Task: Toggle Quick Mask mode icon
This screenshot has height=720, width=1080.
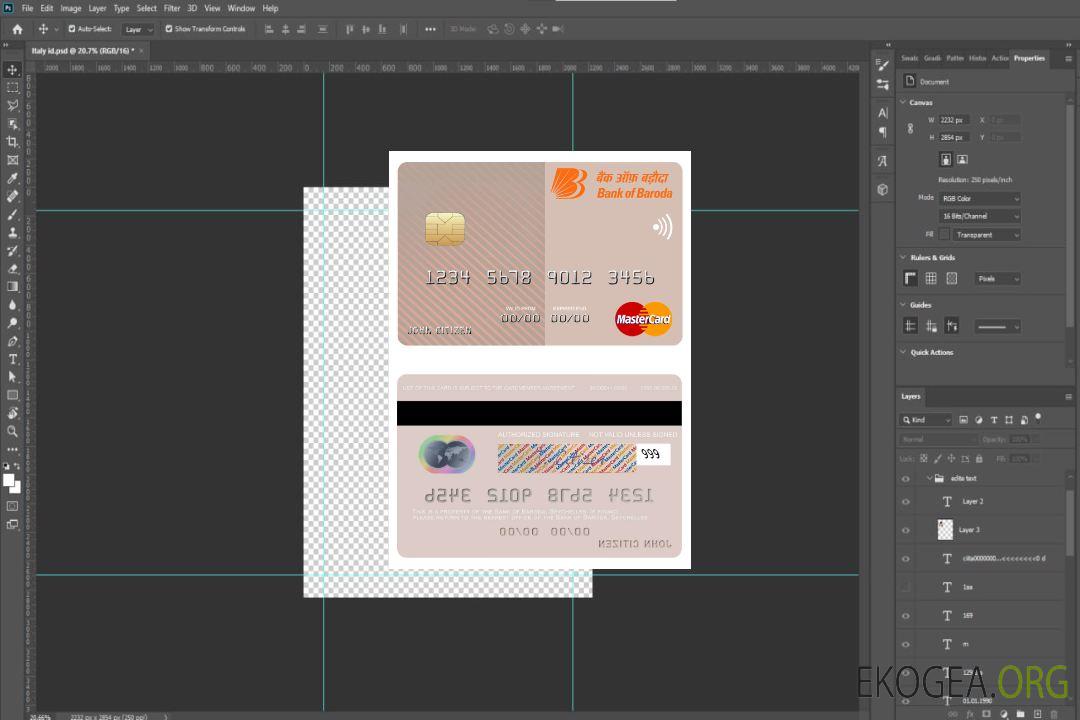Action: 12,506
